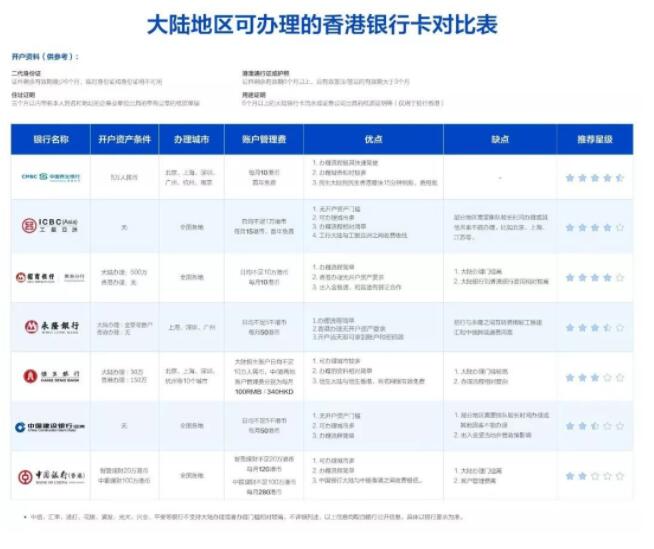This screenshot has height=549, width=654.
Task: Click the 开户资料（供参考）heading
Action: pyautogui.click(x=45, y=56)
